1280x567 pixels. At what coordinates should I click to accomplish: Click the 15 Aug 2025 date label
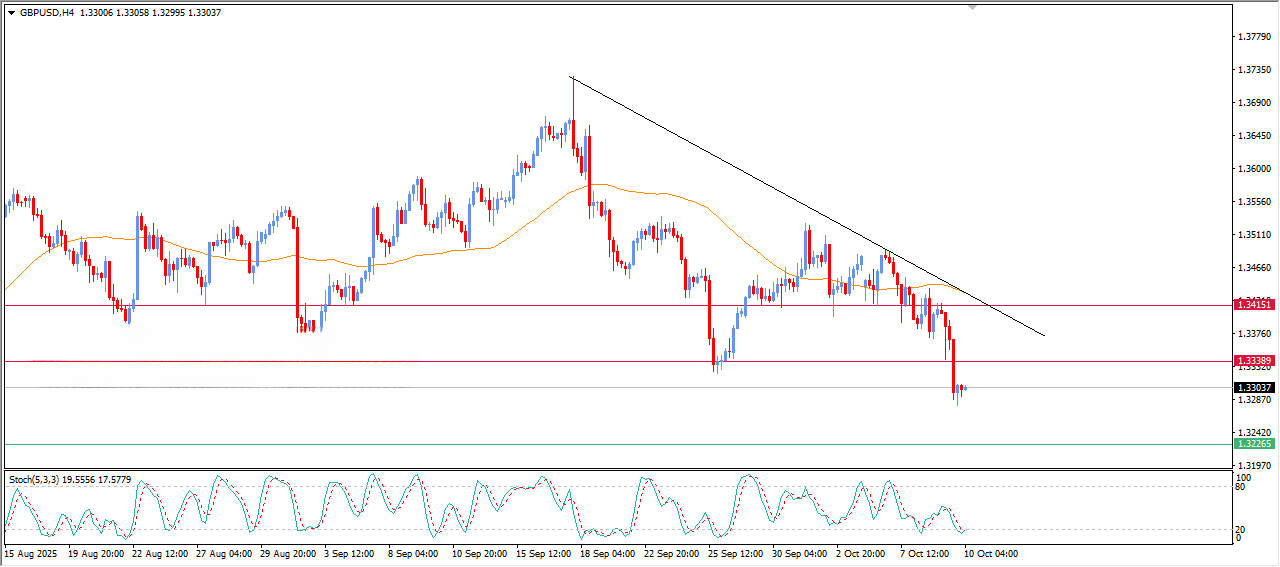click(28, 553)
